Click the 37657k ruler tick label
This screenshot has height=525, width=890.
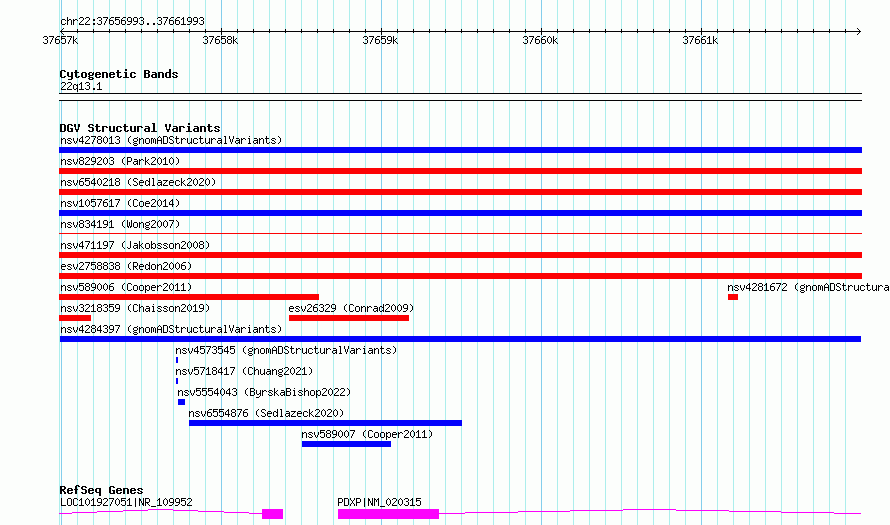coord(60,40)
